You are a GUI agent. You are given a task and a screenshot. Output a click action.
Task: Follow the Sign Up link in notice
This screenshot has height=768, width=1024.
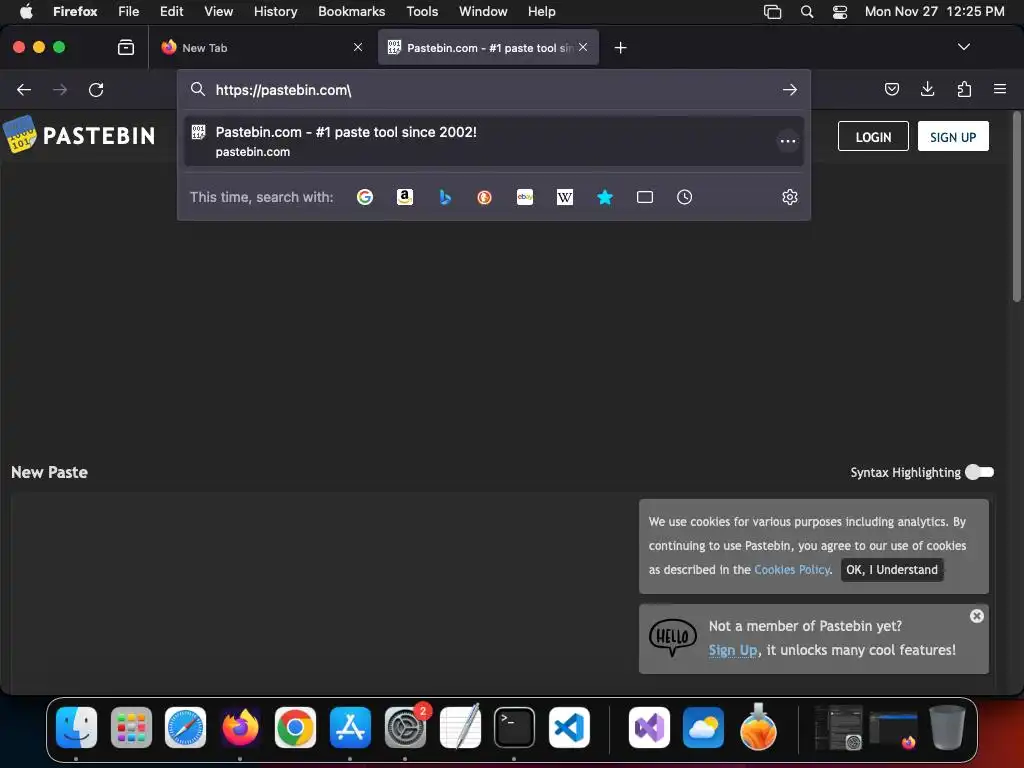click(x=732, y=650)
